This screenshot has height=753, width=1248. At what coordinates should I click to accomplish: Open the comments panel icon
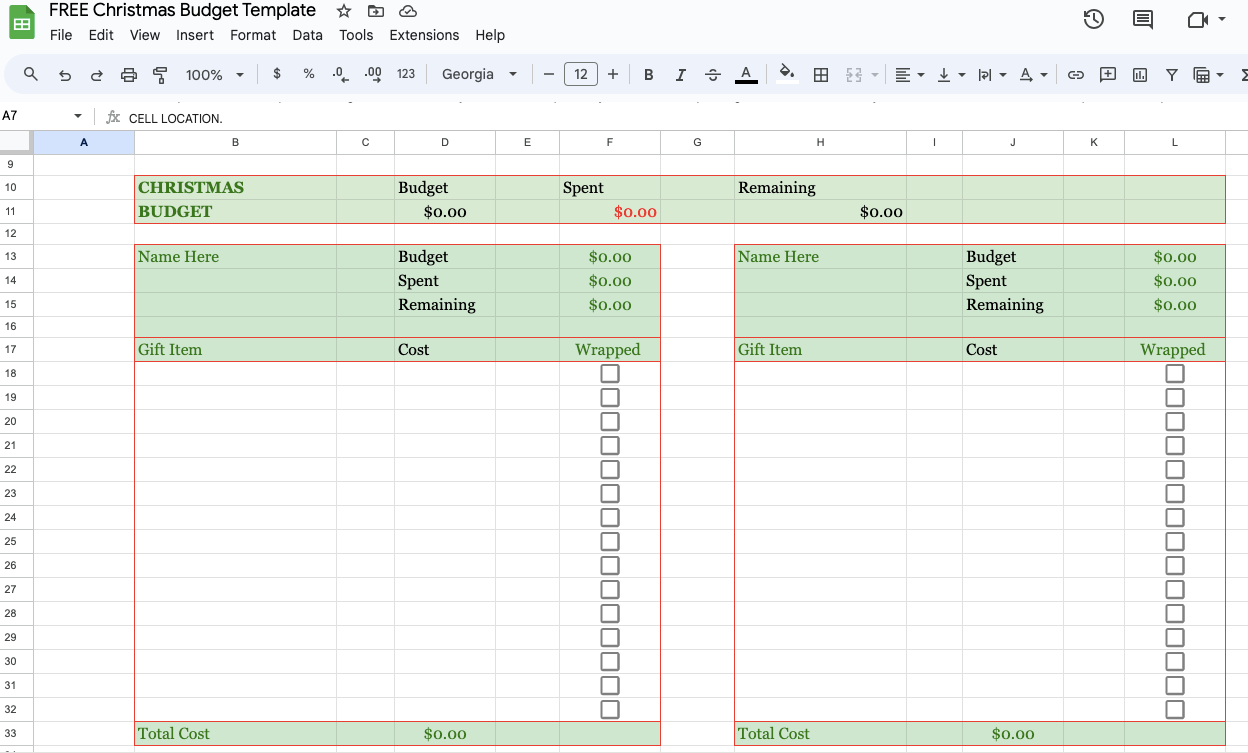tap(1142, 19)
